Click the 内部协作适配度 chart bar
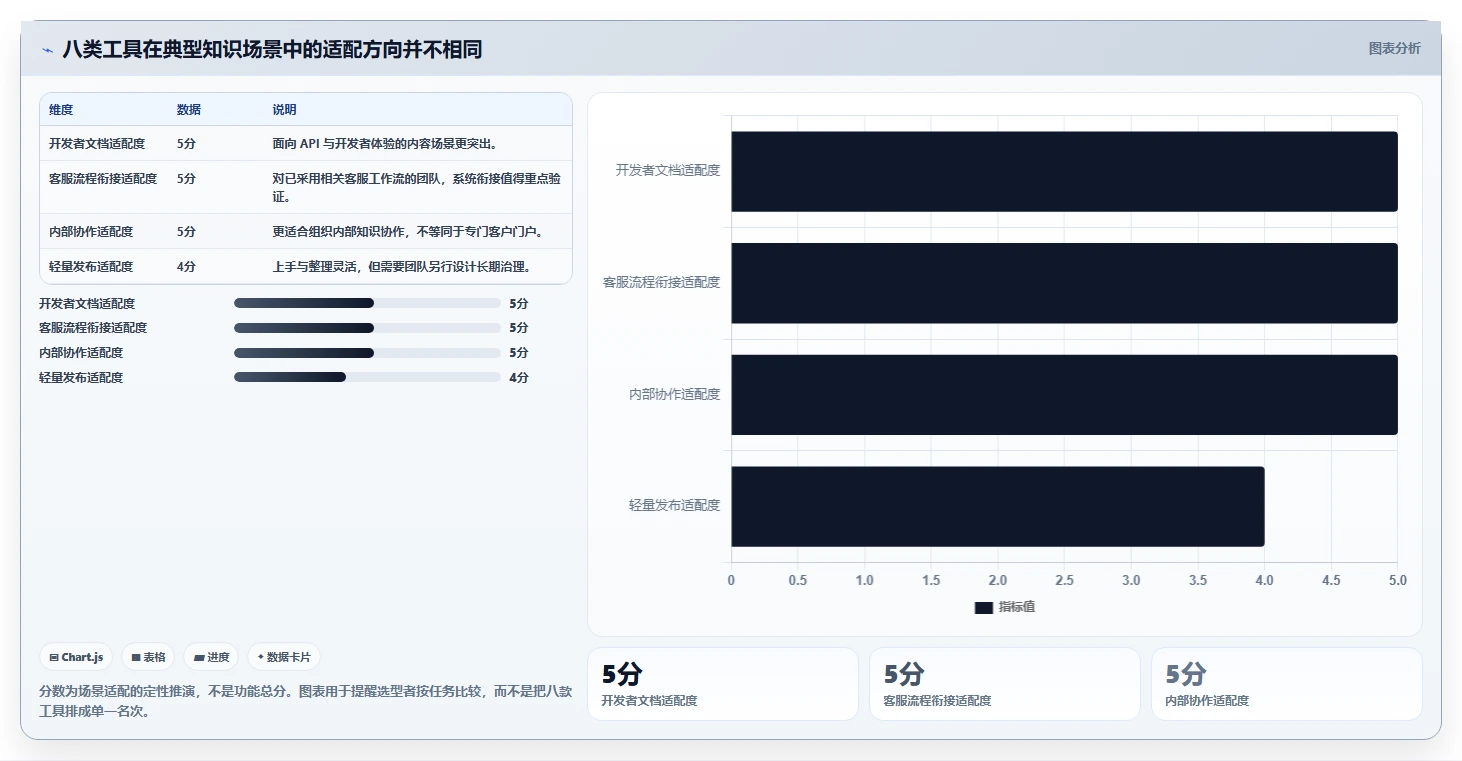The width and height of the screenshot is (1462, 761). (x=1064, y=394)
